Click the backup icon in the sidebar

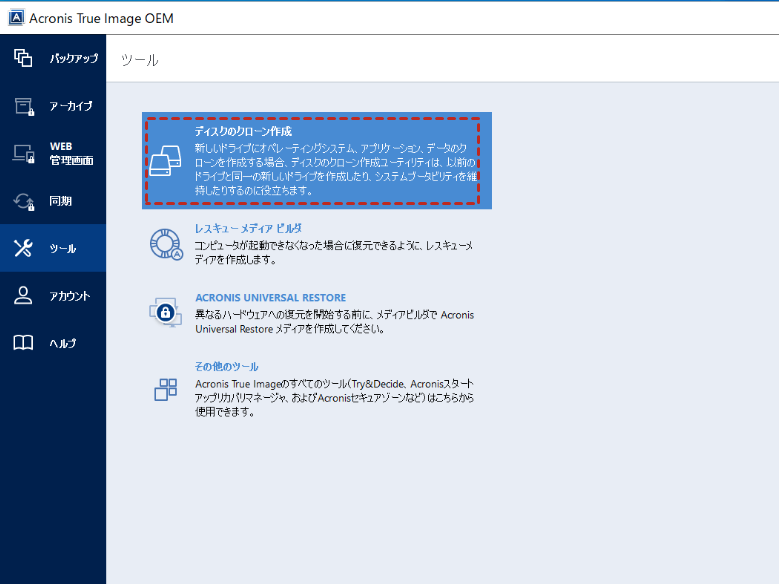point(23,58)
